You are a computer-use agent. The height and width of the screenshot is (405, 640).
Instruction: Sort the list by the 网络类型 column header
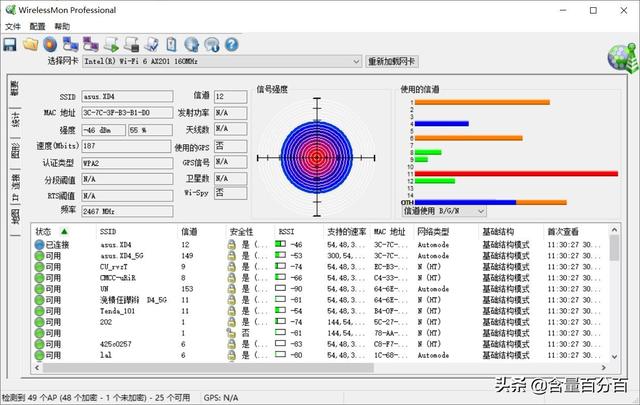coord(445,231)
